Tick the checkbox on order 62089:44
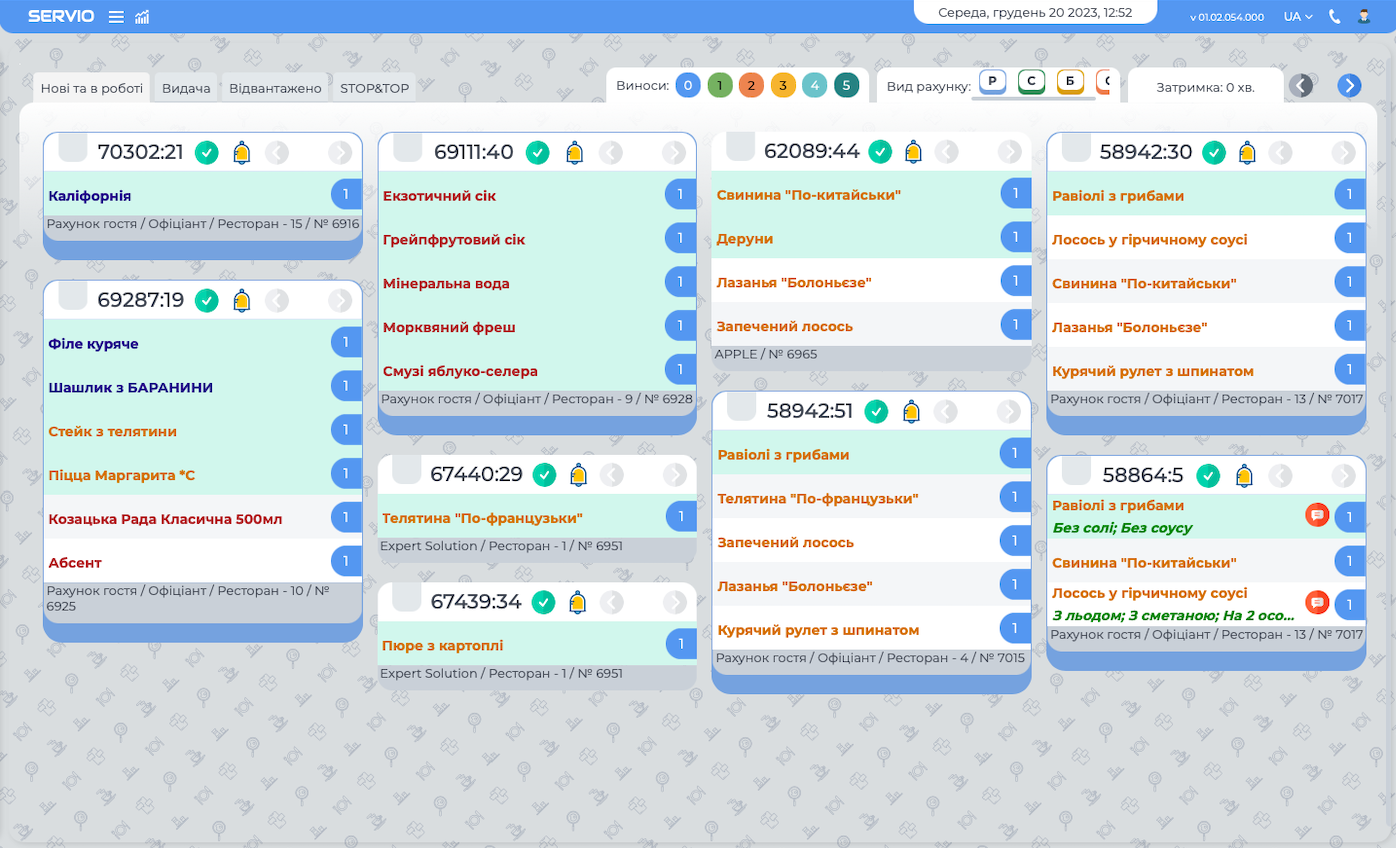The width and height of the screenshot is (1396, 848). coord(741,149)
